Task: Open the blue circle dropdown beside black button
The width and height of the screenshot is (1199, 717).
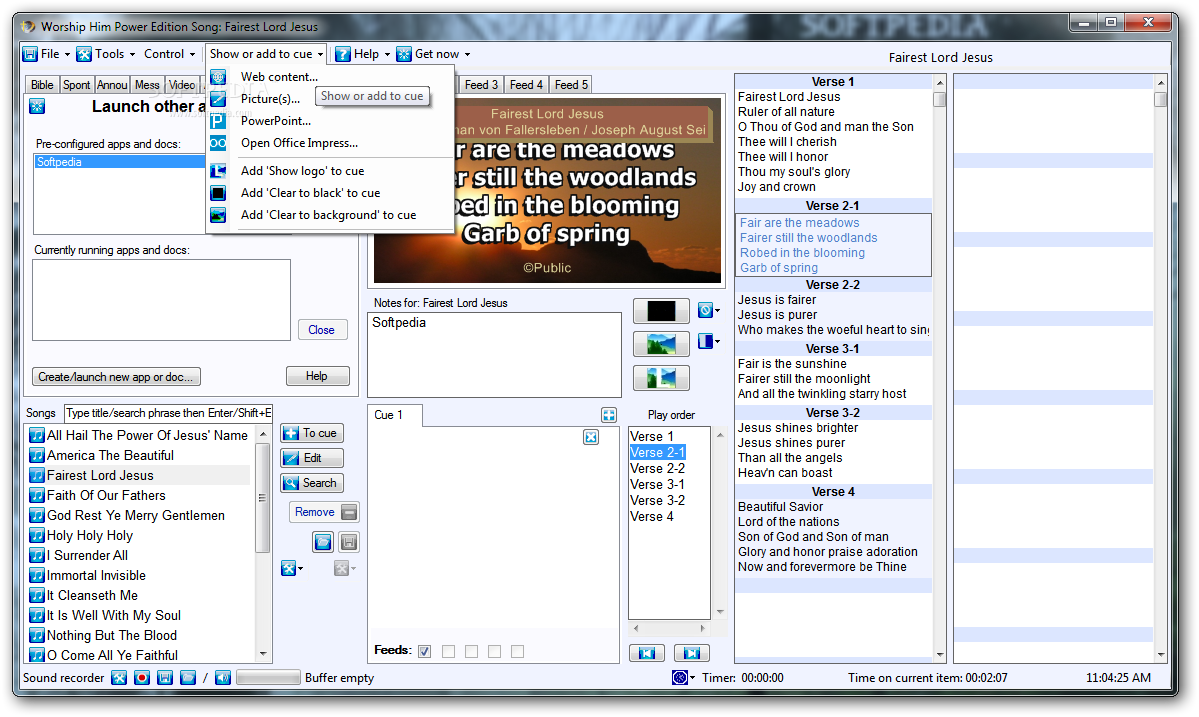Action: [x=708, y=310]
